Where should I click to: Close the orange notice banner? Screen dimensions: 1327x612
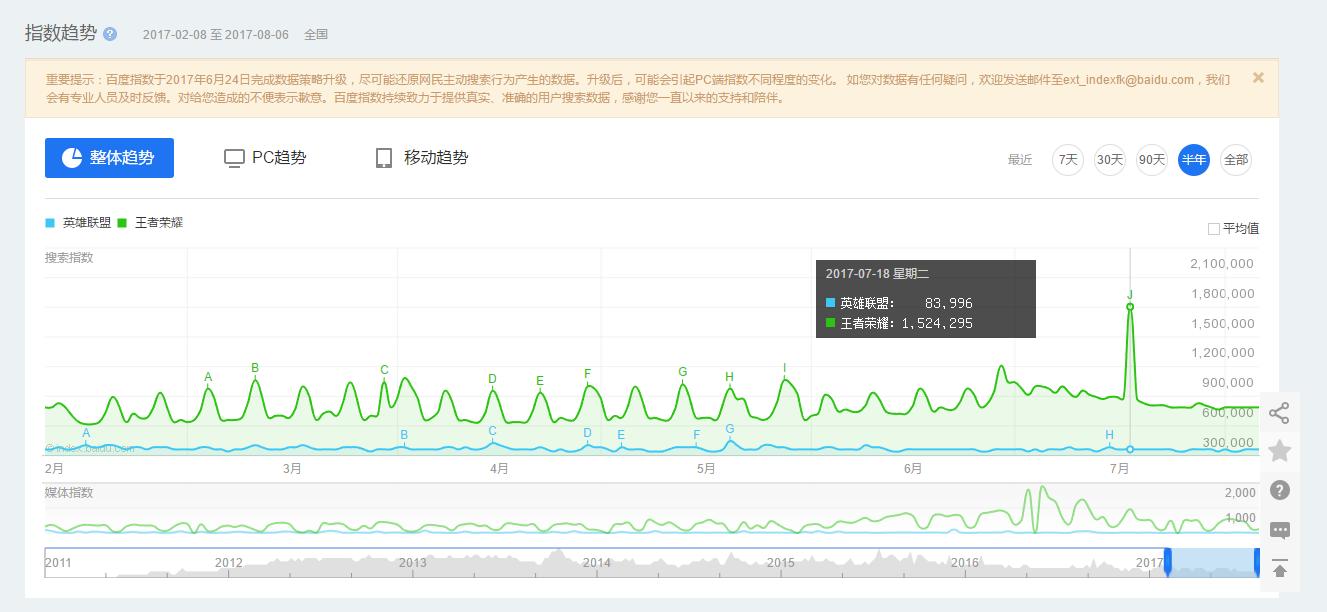point(1258,78)
